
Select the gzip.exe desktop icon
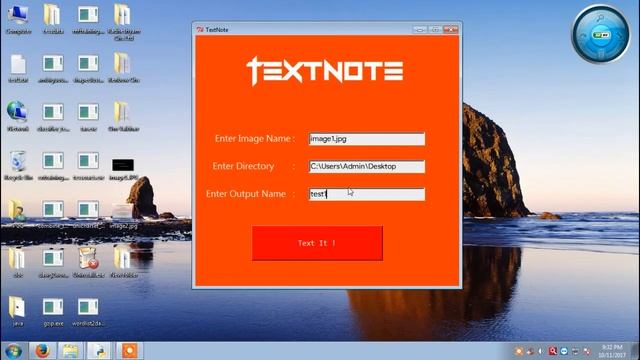(x=53, y=312)
